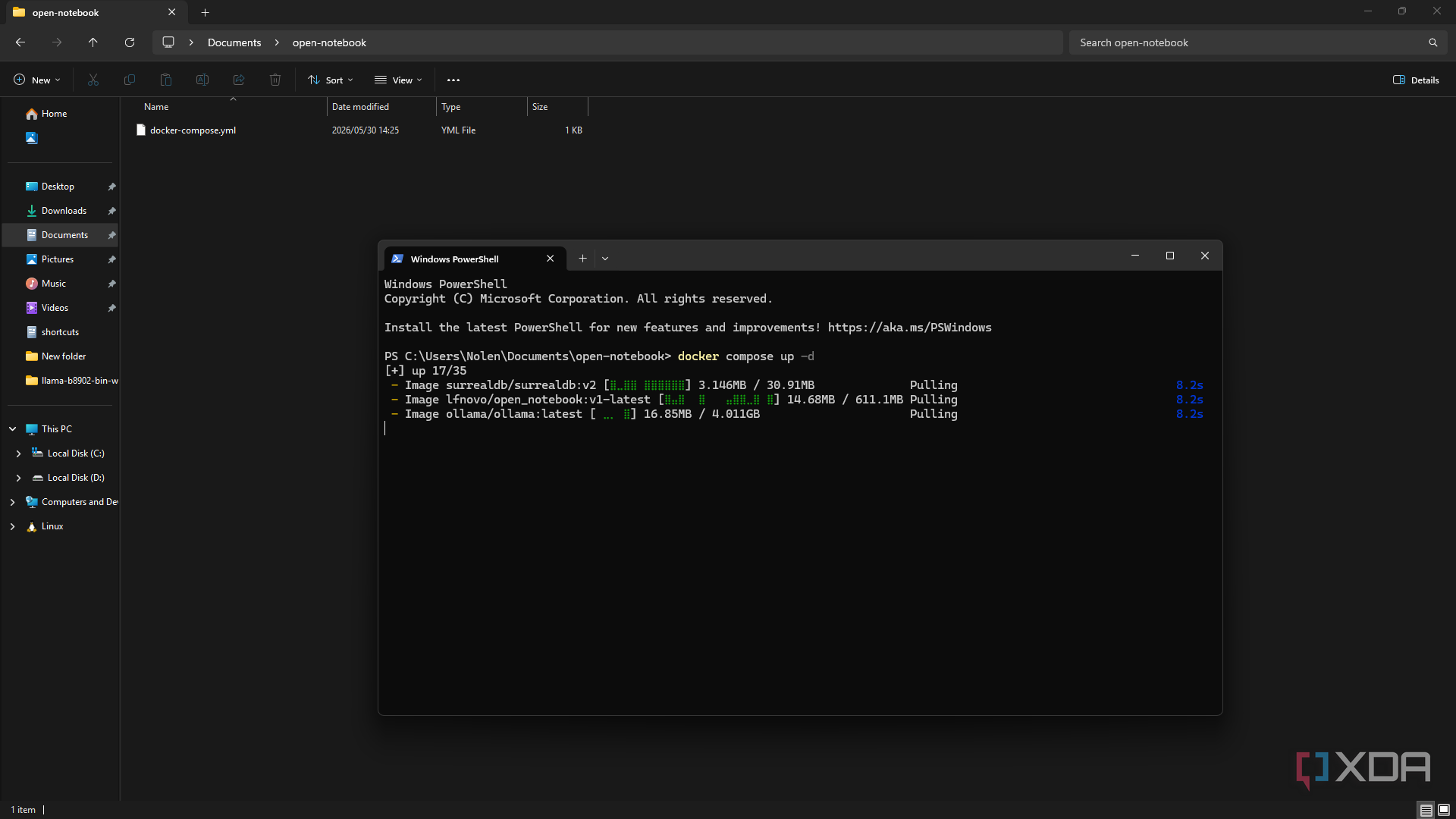This screenshot has width=1456, height=819.
Task: Click Documents in address breadcrumb
Action: (x=234, y=42)
